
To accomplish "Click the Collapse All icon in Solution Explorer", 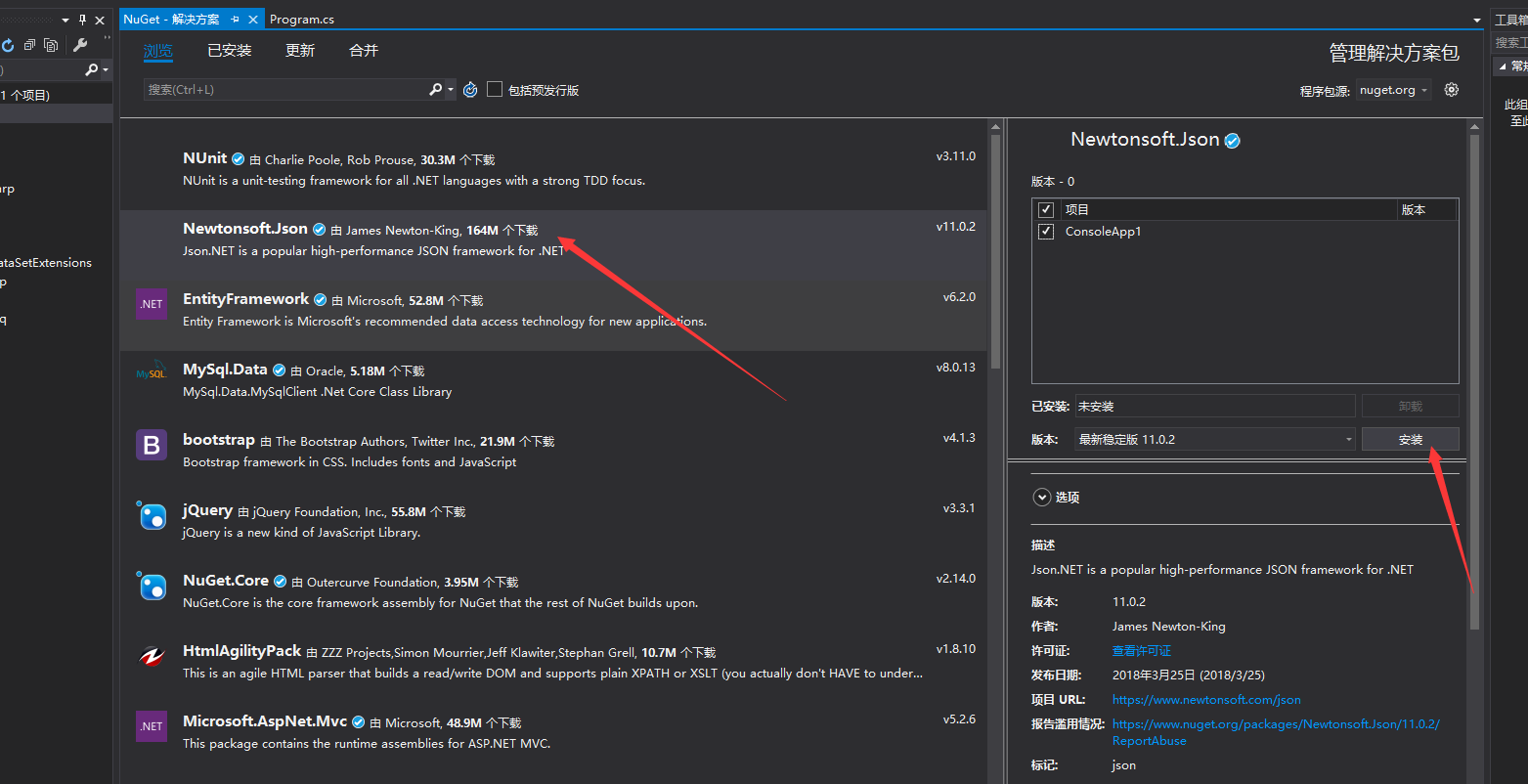I will click(30, 45).
